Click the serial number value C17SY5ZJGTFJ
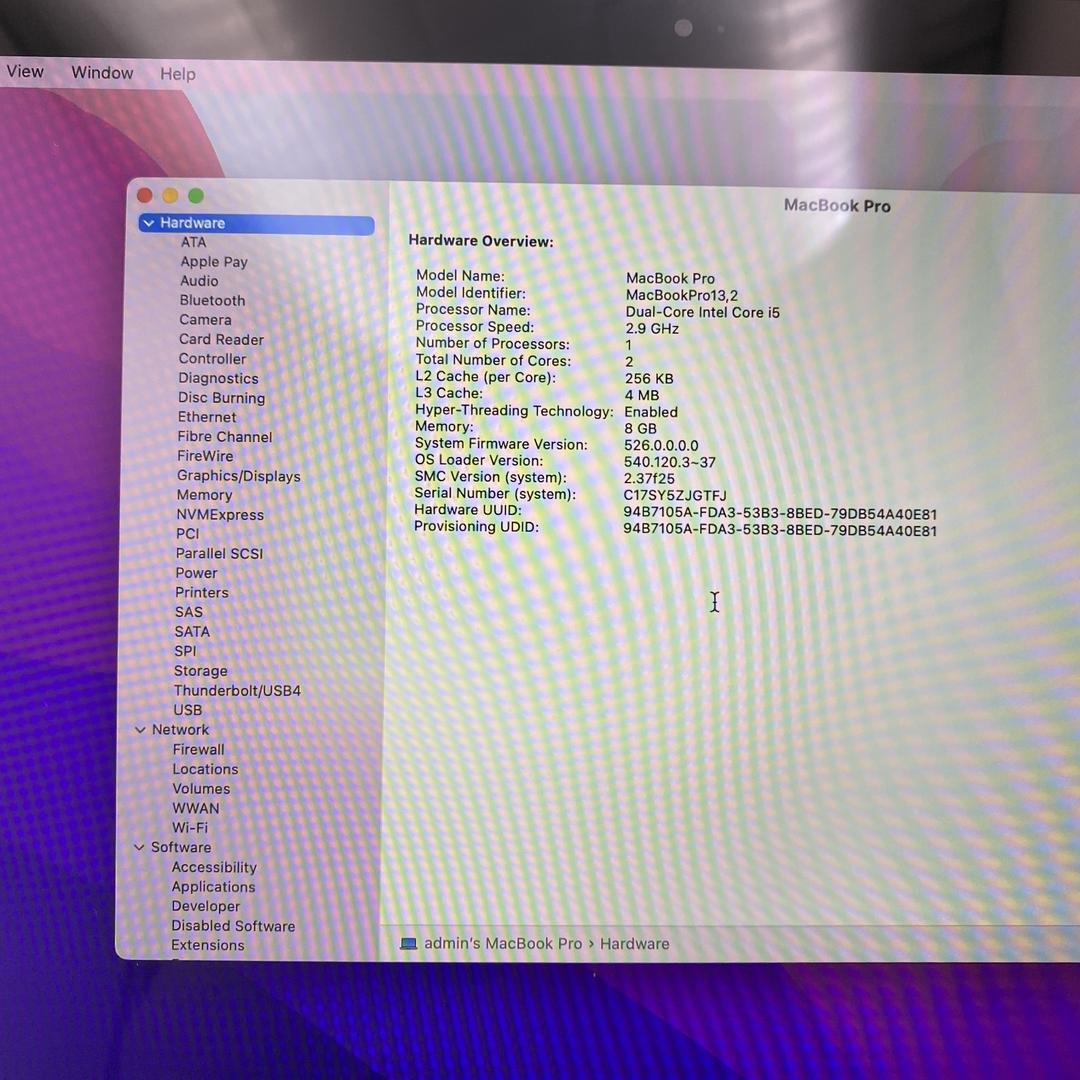The image size is (1080, 1080). [x=675, y=496]
